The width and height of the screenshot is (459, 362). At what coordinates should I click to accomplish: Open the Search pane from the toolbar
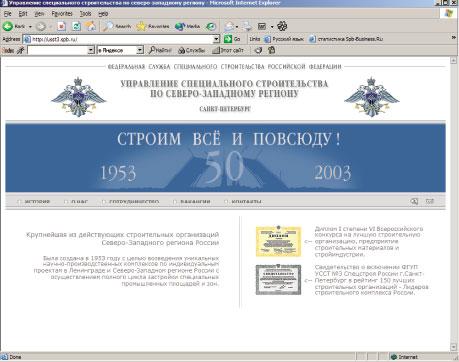(117, 26)
